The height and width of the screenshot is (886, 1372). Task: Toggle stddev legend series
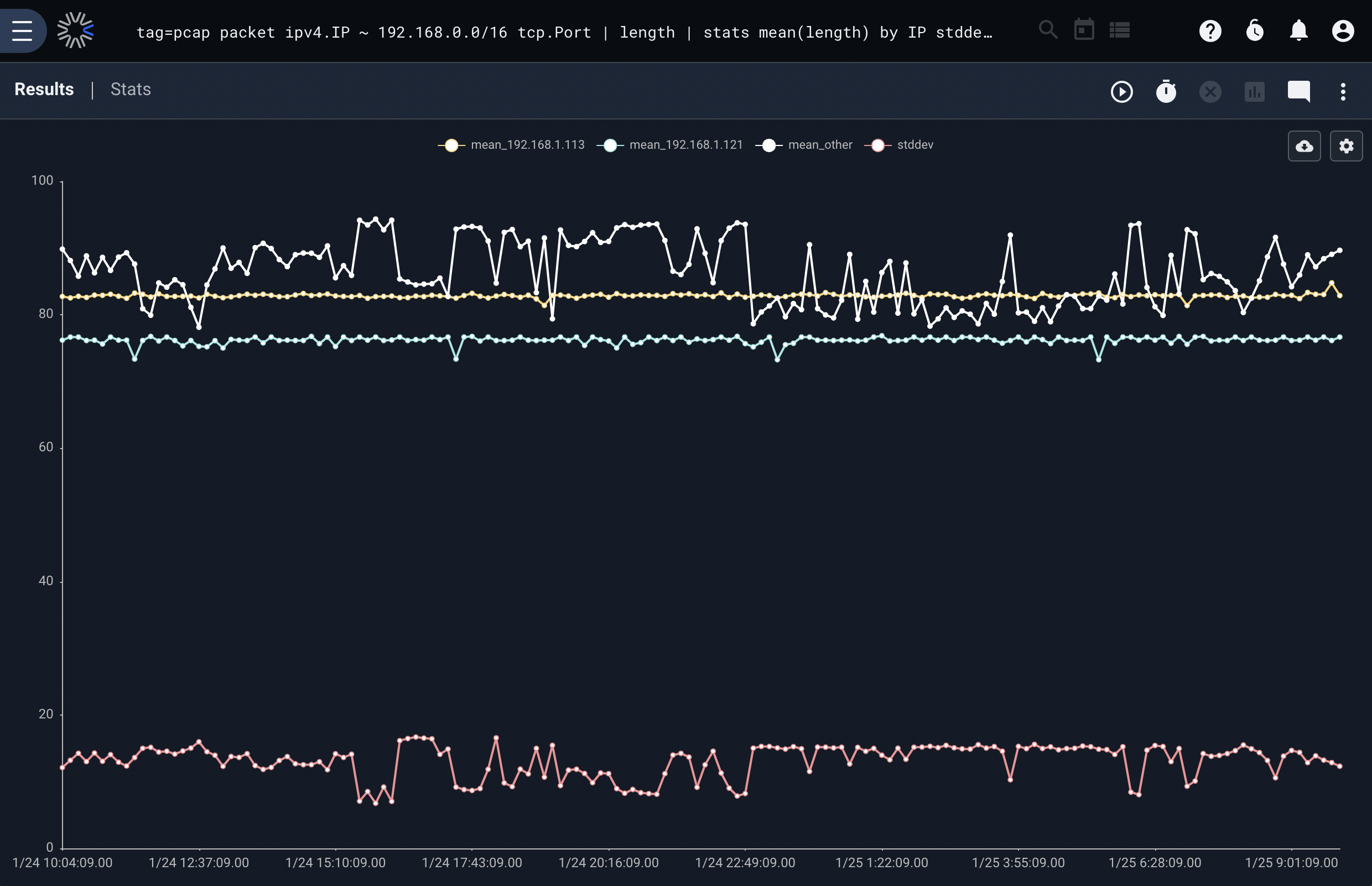[x=899, y=145]
